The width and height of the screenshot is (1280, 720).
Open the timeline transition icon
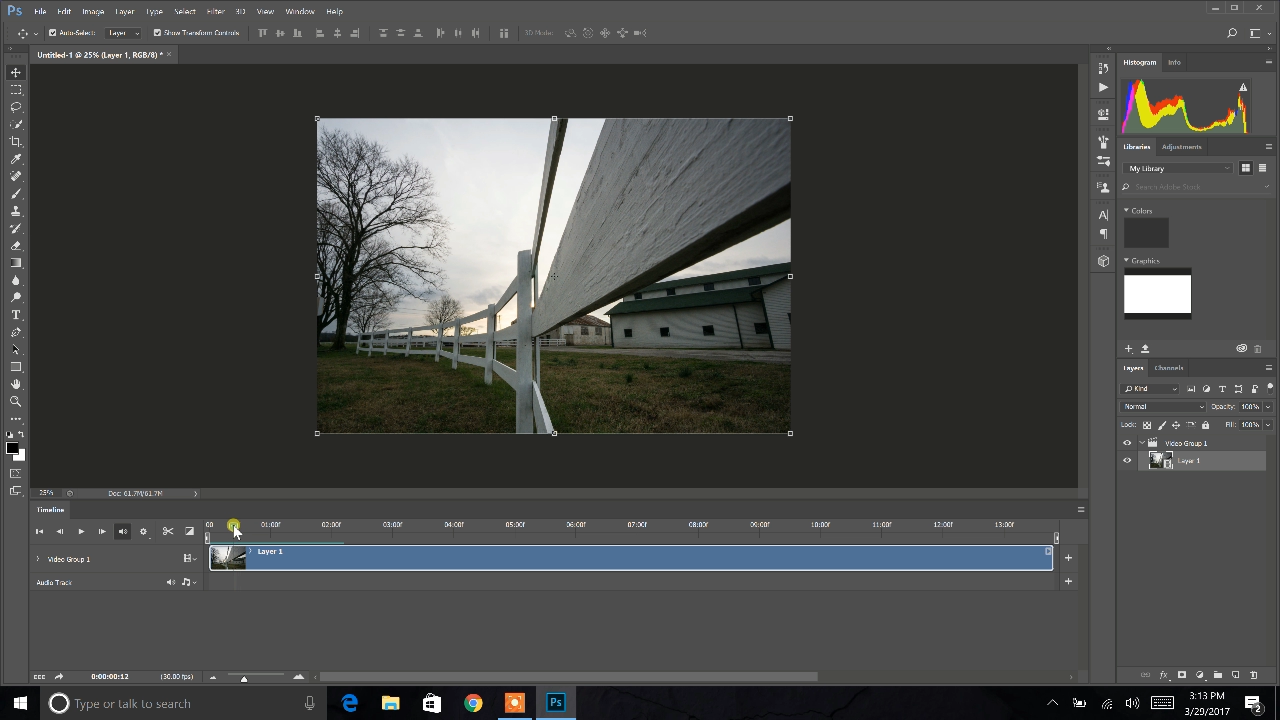189,531
